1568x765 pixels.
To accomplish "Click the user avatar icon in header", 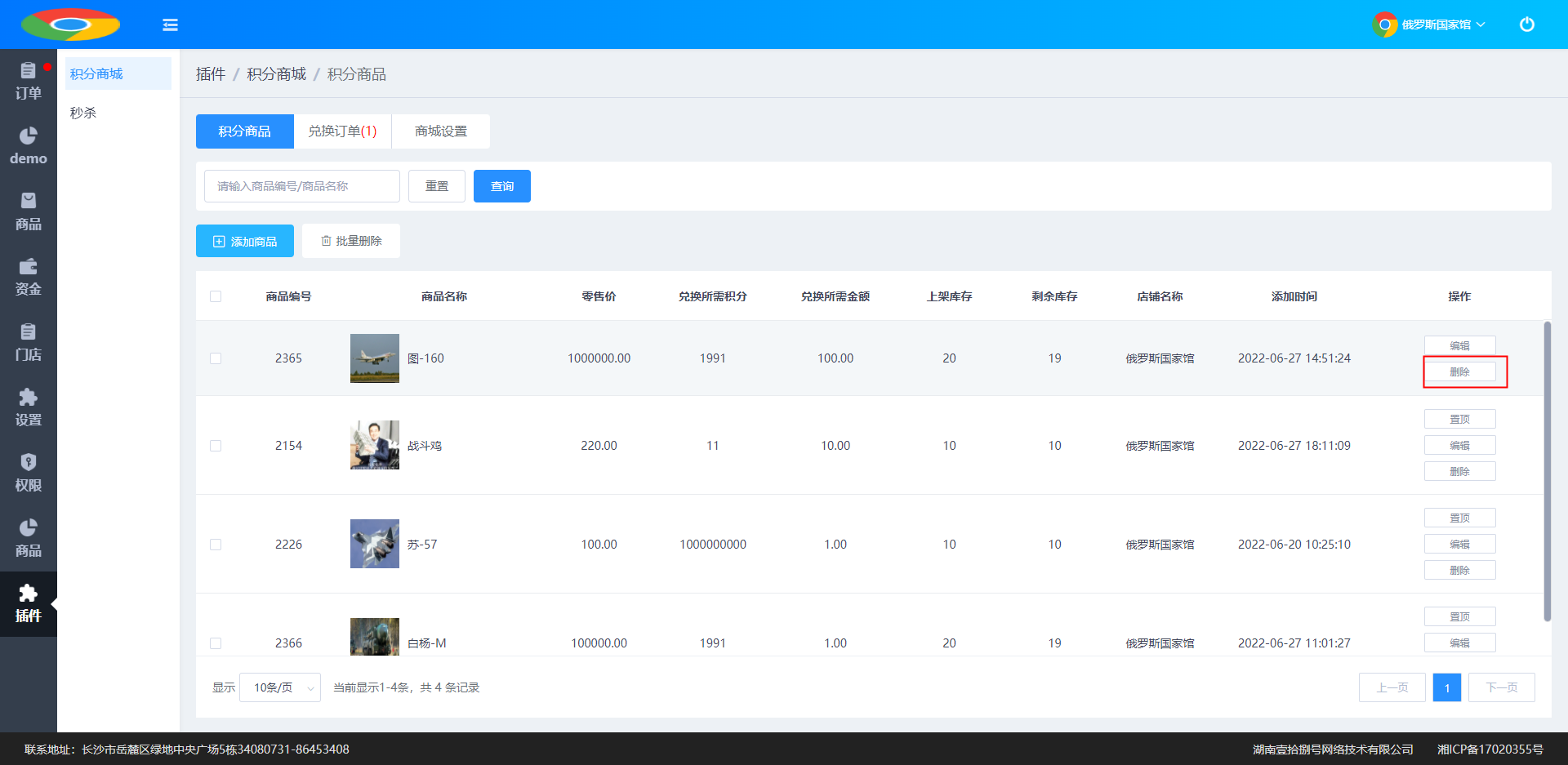I will tap(1384, 24).
